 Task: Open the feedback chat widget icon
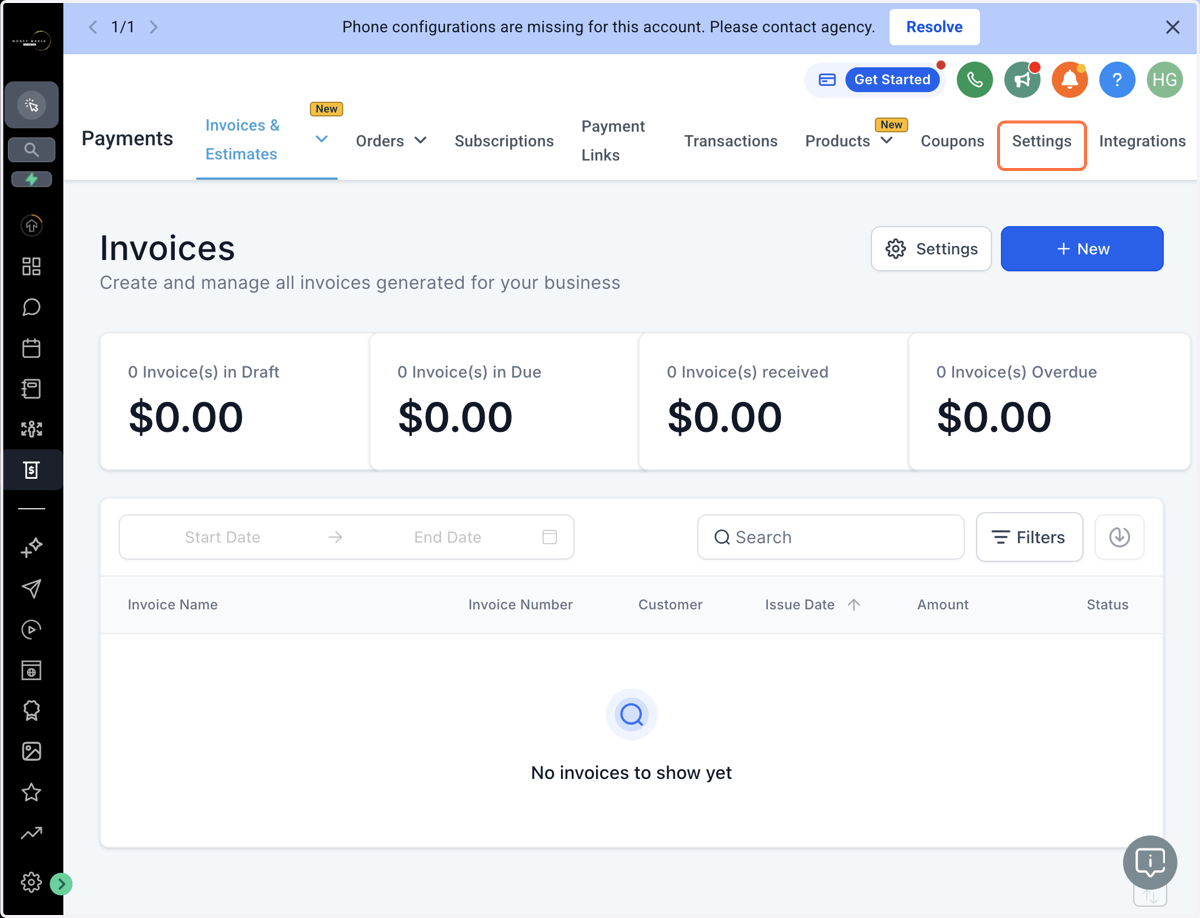pyautogui.click(x=1150, y=861)
